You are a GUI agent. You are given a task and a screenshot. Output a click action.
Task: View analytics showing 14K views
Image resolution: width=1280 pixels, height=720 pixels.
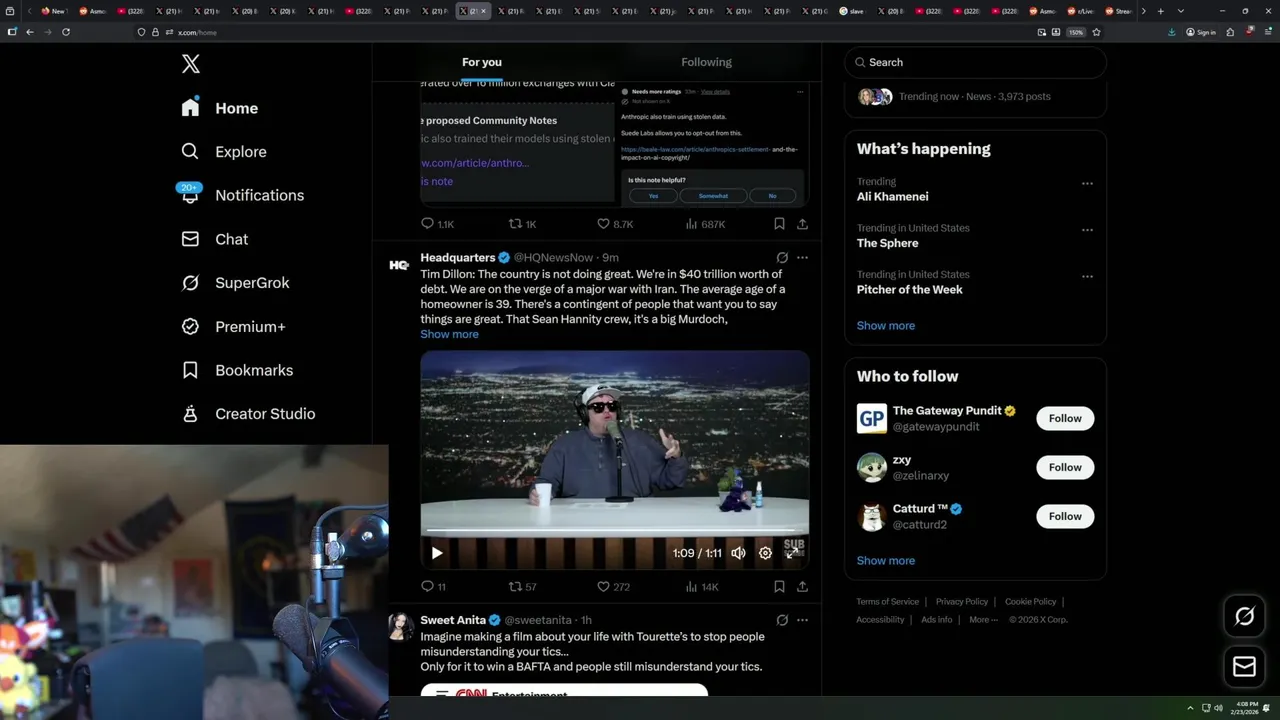click(x=701, y=587)
